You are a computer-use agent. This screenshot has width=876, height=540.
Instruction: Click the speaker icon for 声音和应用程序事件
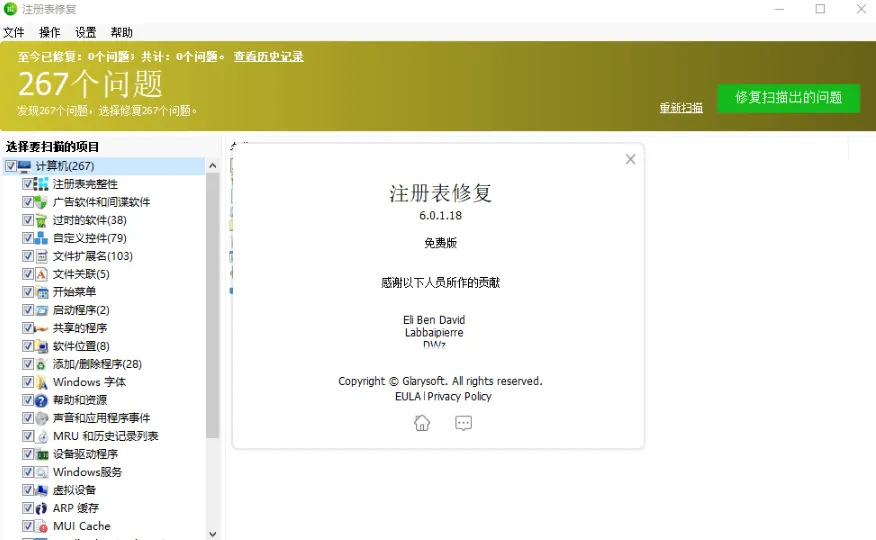41,418
